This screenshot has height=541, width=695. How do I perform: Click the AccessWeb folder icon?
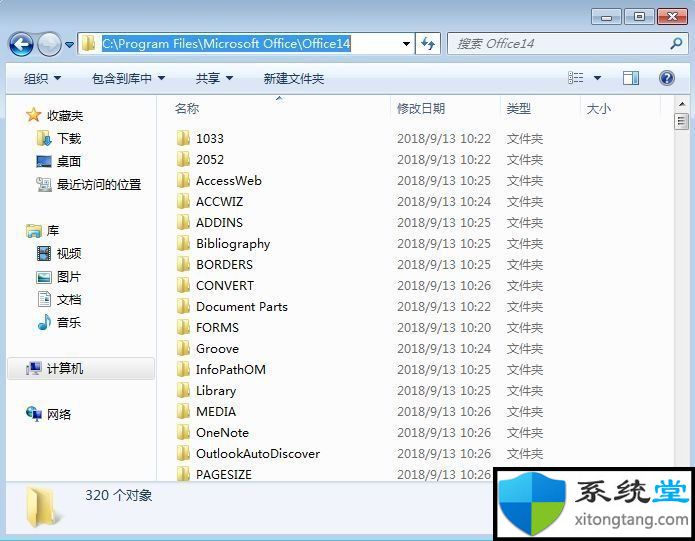[x=183, y=180]
